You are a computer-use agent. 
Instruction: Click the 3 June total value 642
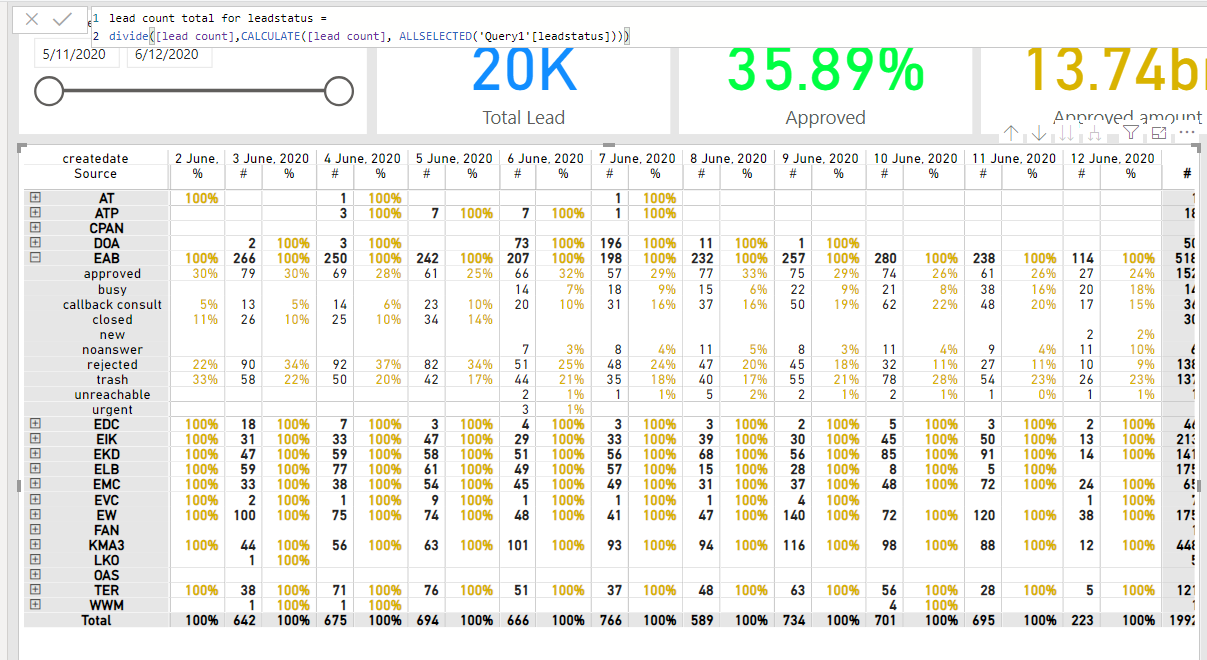click(244, 620)
